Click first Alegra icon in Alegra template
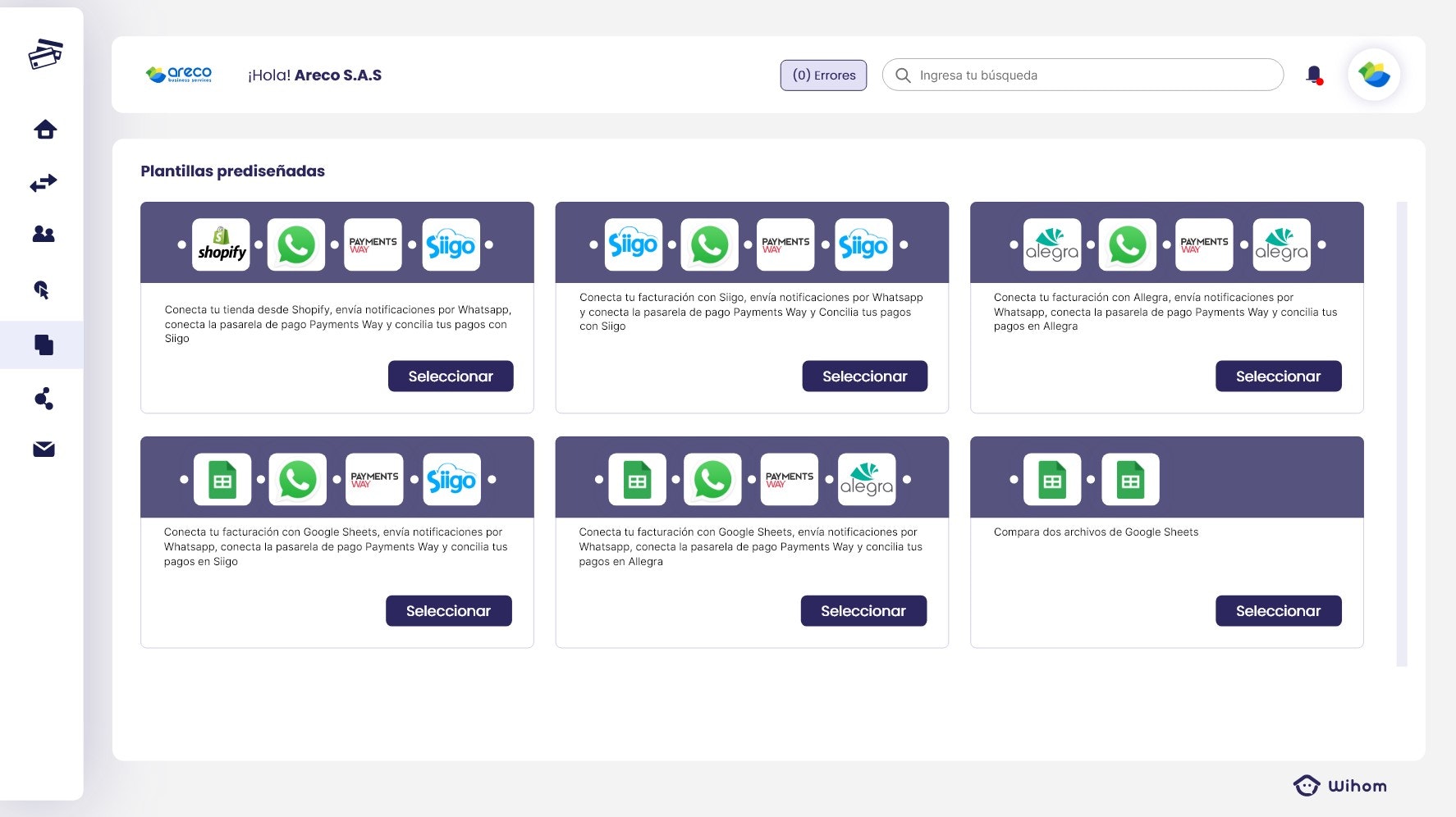1456x817 pixels. tap(1051, 244)
